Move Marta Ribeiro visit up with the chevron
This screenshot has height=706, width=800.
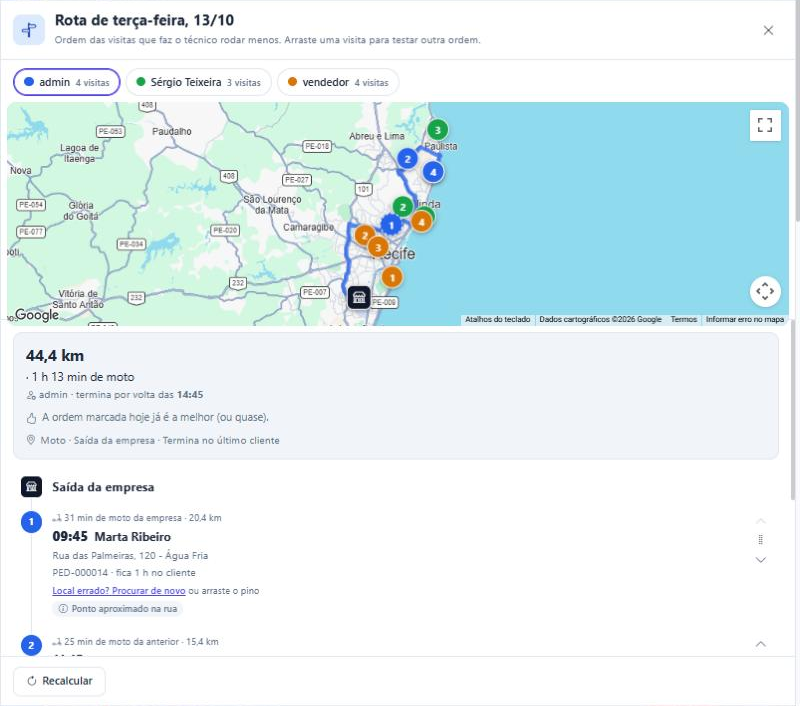(760, 521)
